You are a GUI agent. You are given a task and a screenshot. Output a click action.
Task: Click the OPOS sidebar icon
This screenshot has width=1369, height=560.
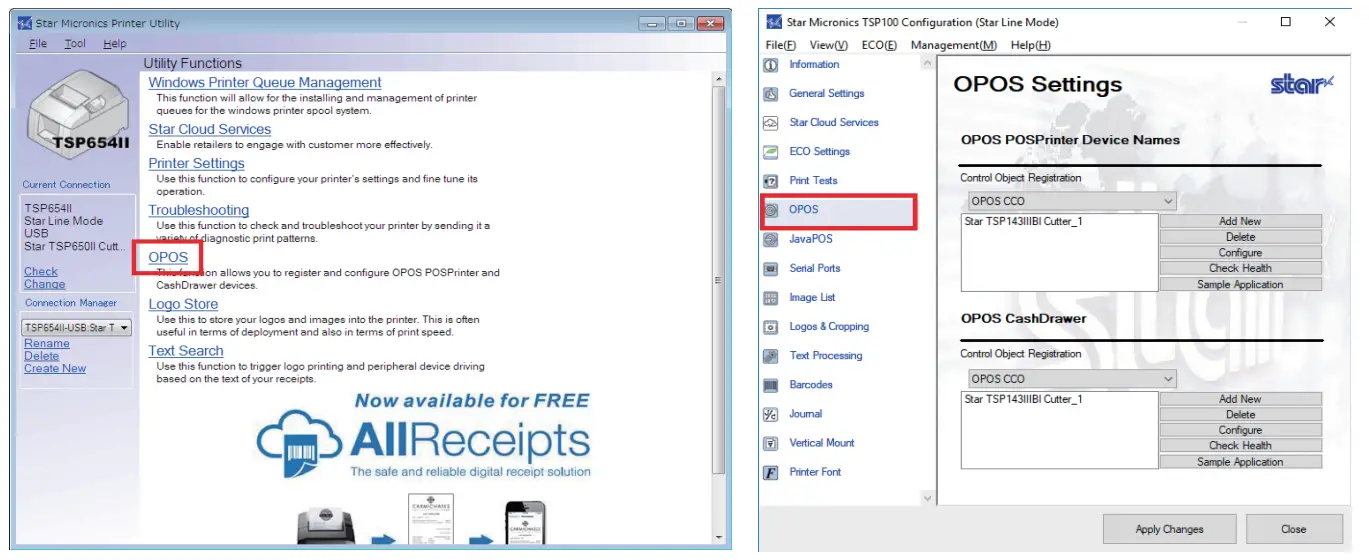point(770,210)
